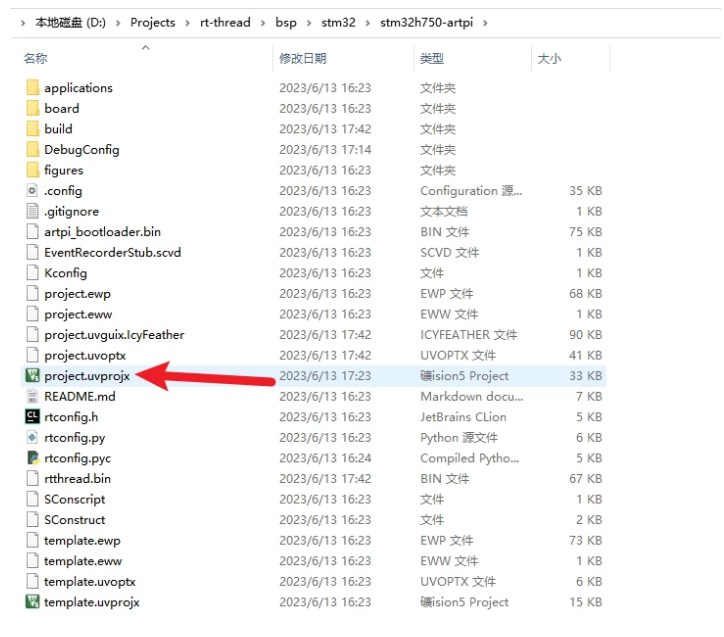
Task: Click the 75 KB size of artpi_bootloader.bin
Action: (x=585, y=232)
